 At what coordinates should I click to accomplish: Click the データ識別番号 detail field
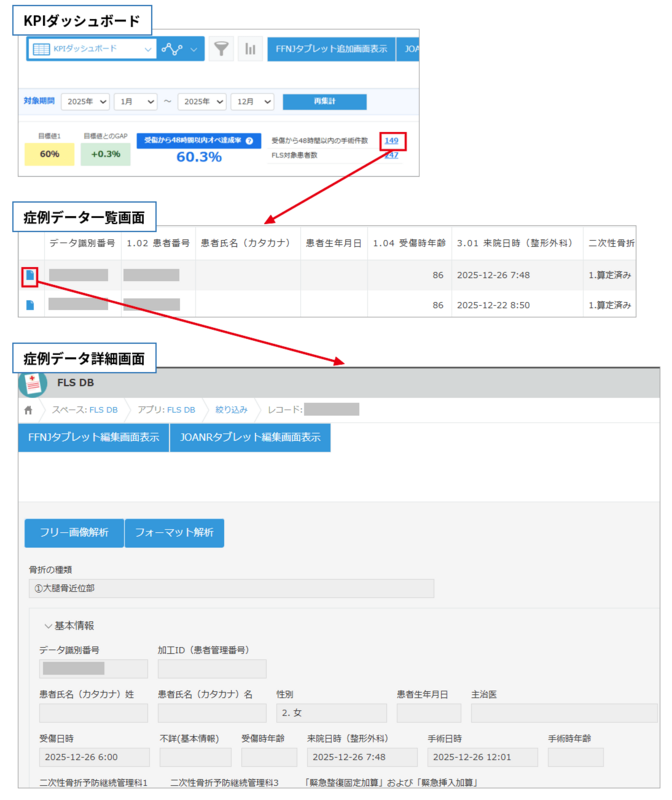93,668
